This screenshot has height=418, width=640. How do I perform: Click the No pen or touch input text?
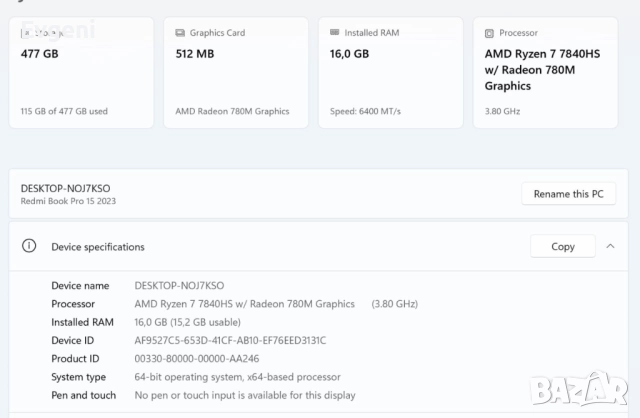[245, 395]
